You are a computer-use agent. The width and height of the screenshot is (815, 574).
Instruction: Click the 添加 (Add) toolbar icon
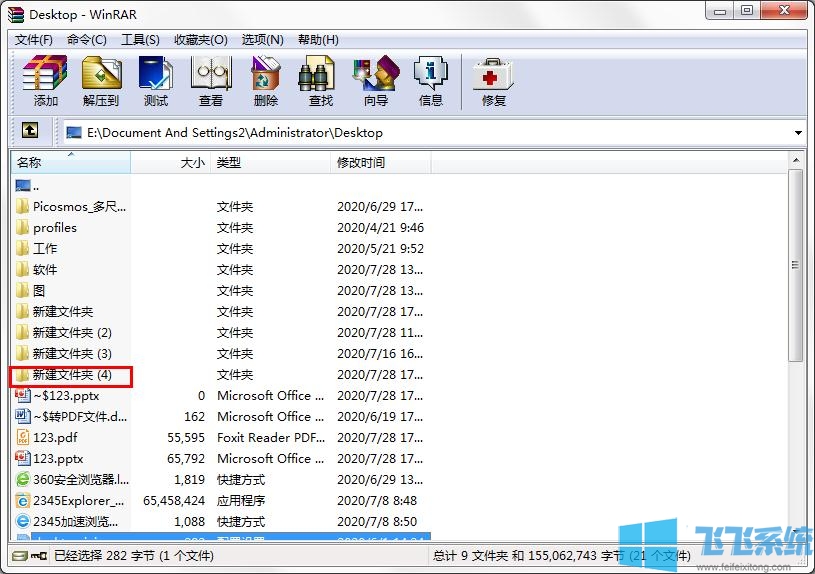point(45,80)
